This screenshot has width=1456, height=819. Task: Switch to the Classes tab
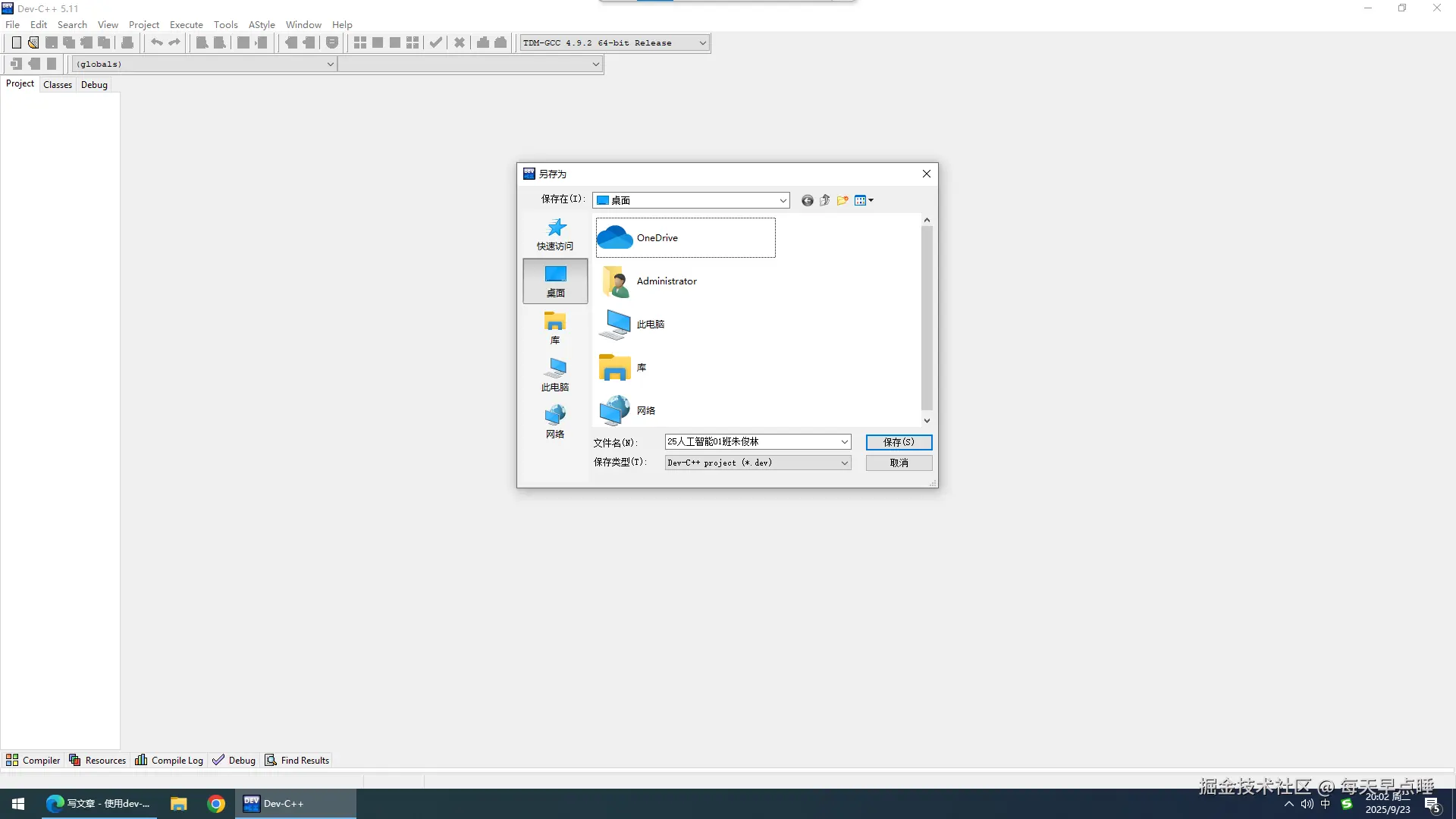click(58, 85)
